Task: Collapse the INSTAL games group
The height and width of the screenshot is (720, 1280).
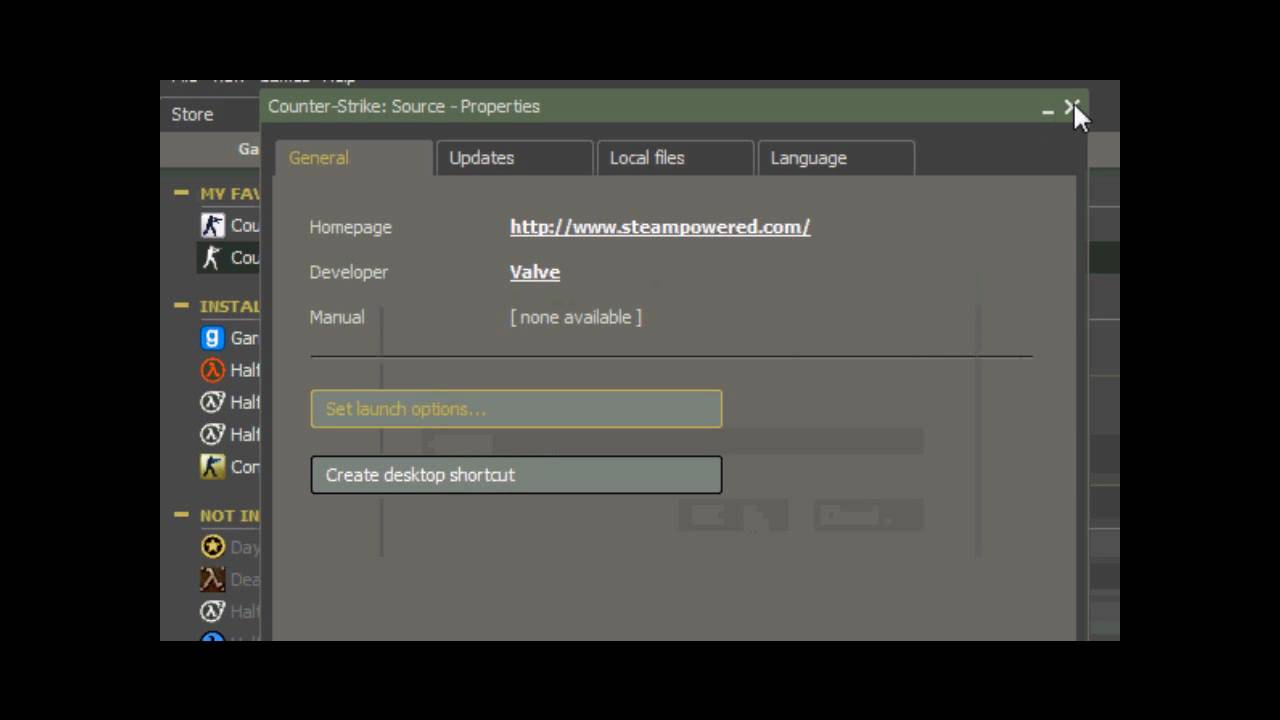Action: click(x=181, y=306)
